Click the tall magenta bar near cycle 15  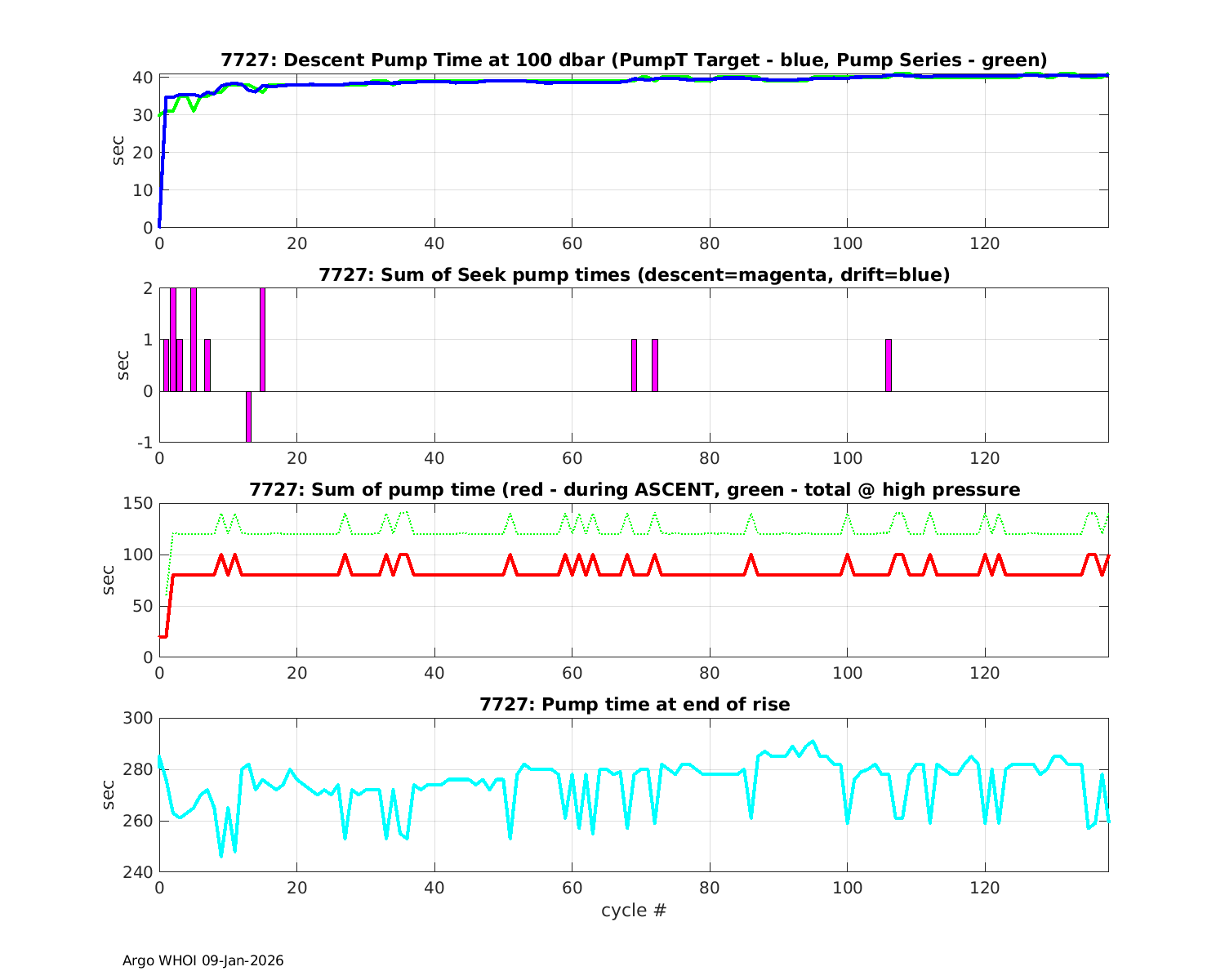point(262,340)
